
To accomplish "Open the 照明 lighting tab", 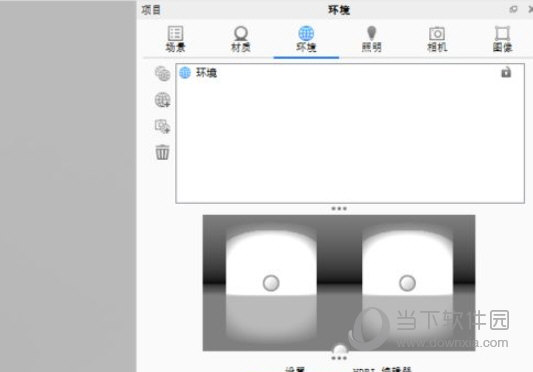I will coord(372,39).
